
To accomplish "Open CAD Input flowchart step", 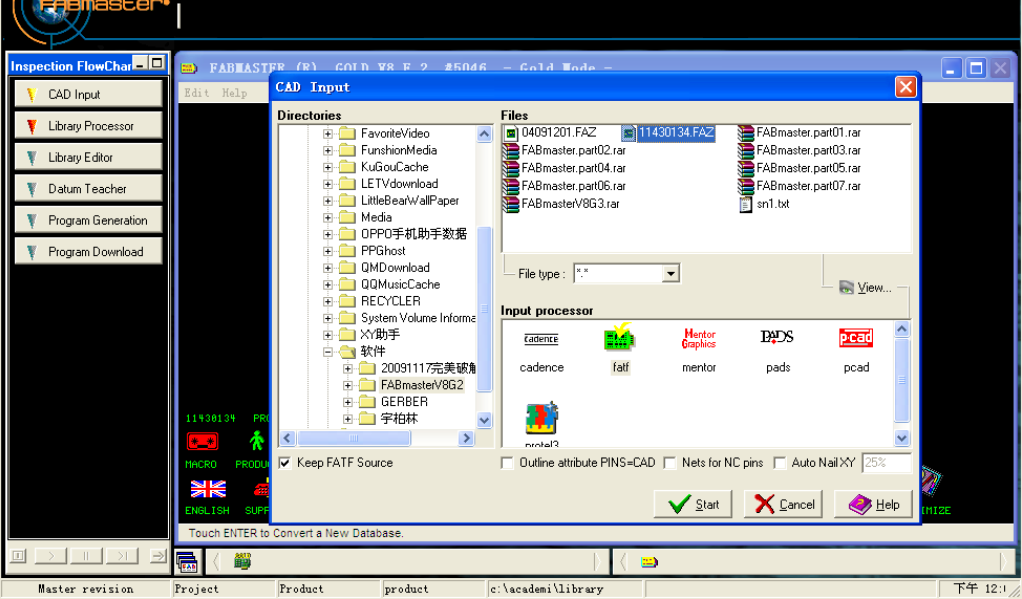I will click(89, 95).
